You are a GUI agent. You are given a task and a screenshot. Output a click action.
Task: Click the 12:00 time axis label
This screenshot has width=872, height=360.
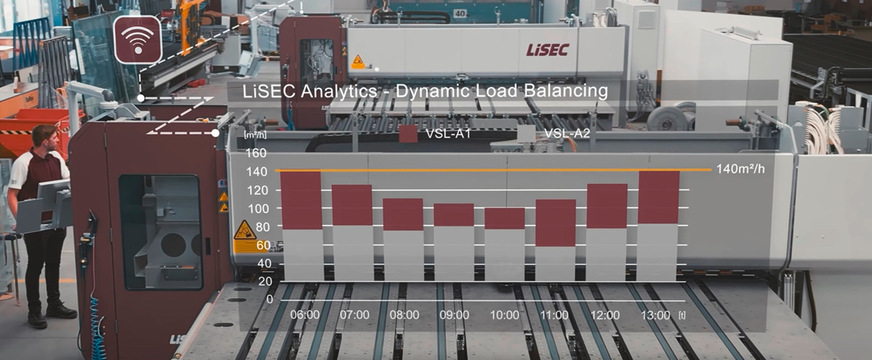point(605,315)
